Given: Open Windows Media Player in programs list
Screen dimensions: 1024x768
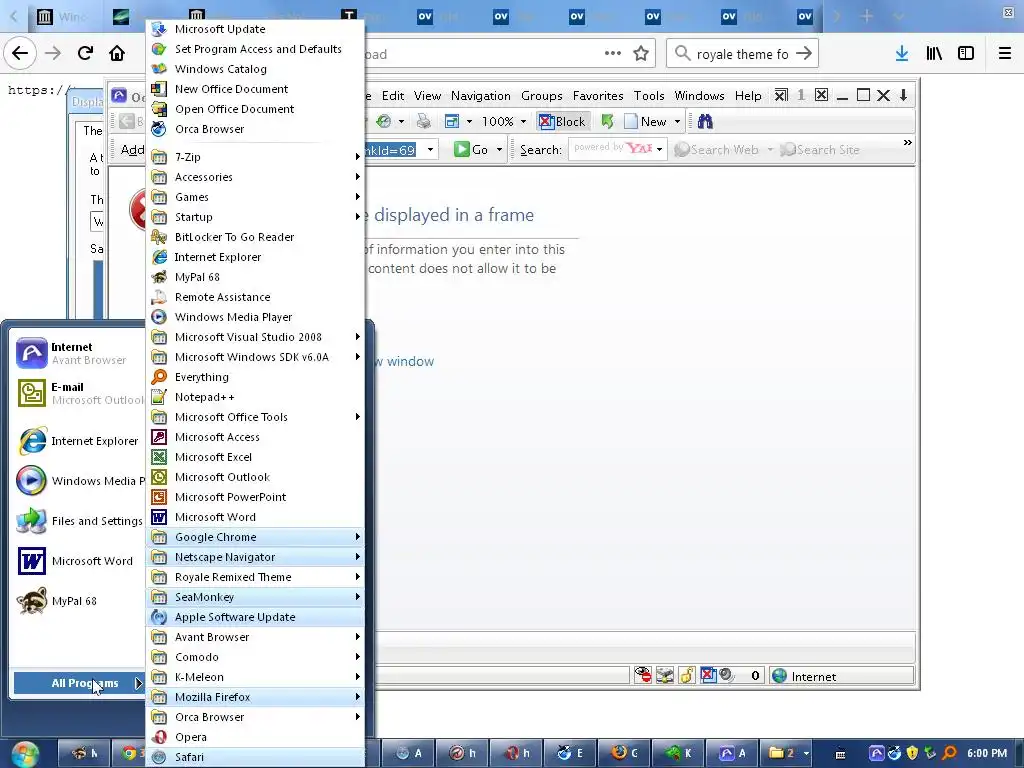Looking at the screenshot, I should click(255, 317).
